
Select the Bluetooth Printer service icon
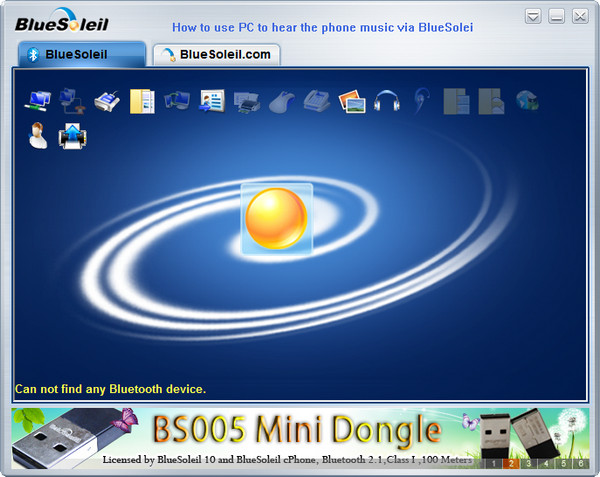(x=246, y=100)
